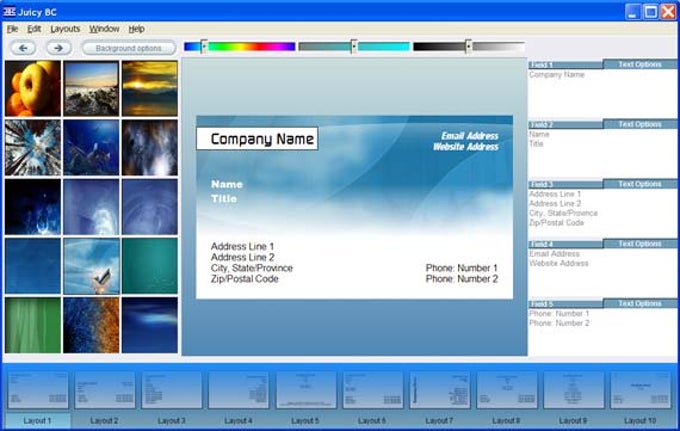
Task: Open Text Options for Field 3
Action: (x=640, y=184)
